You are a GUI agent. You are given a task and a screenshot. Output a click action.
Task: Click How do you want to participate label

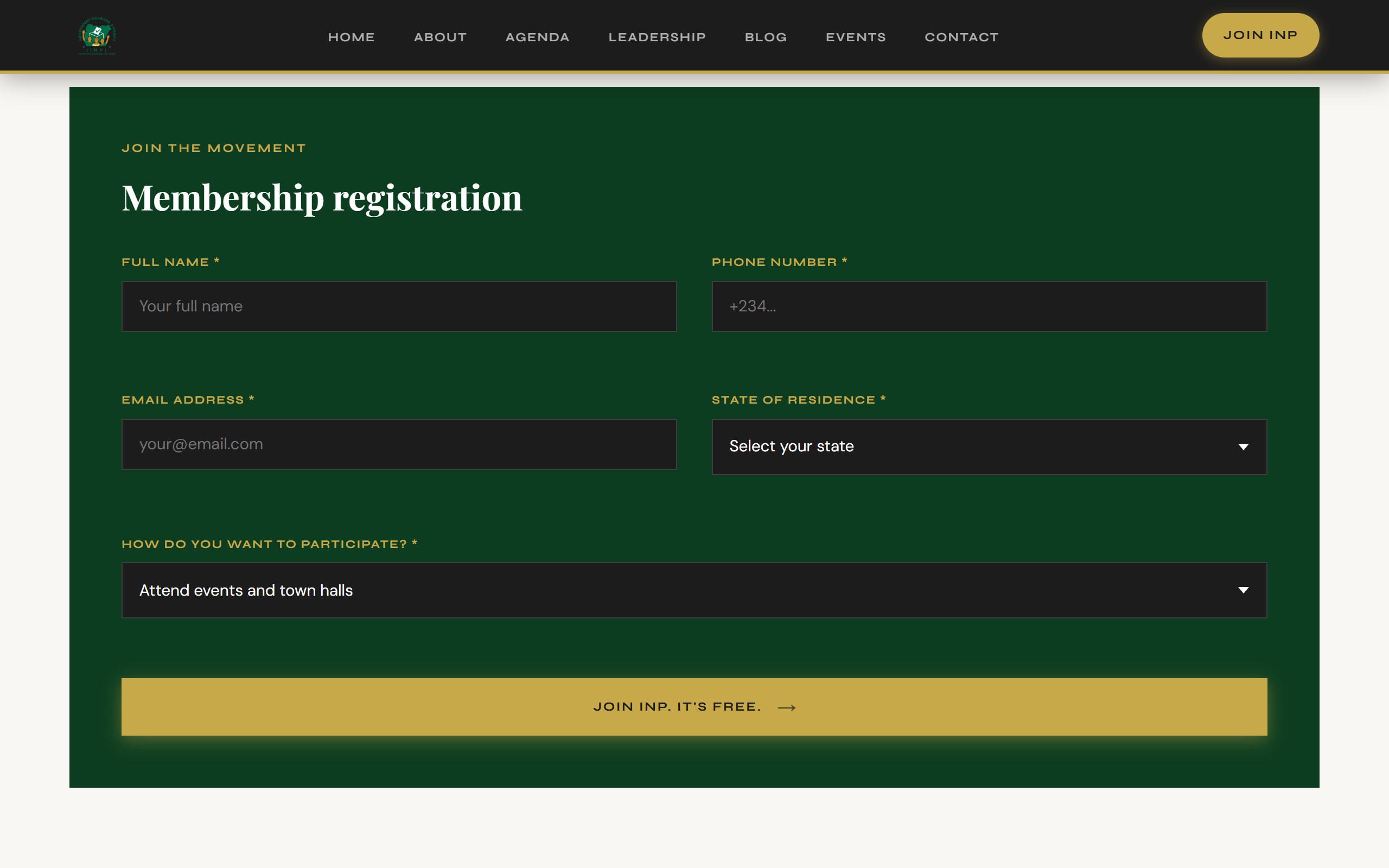tap(269, 544)
